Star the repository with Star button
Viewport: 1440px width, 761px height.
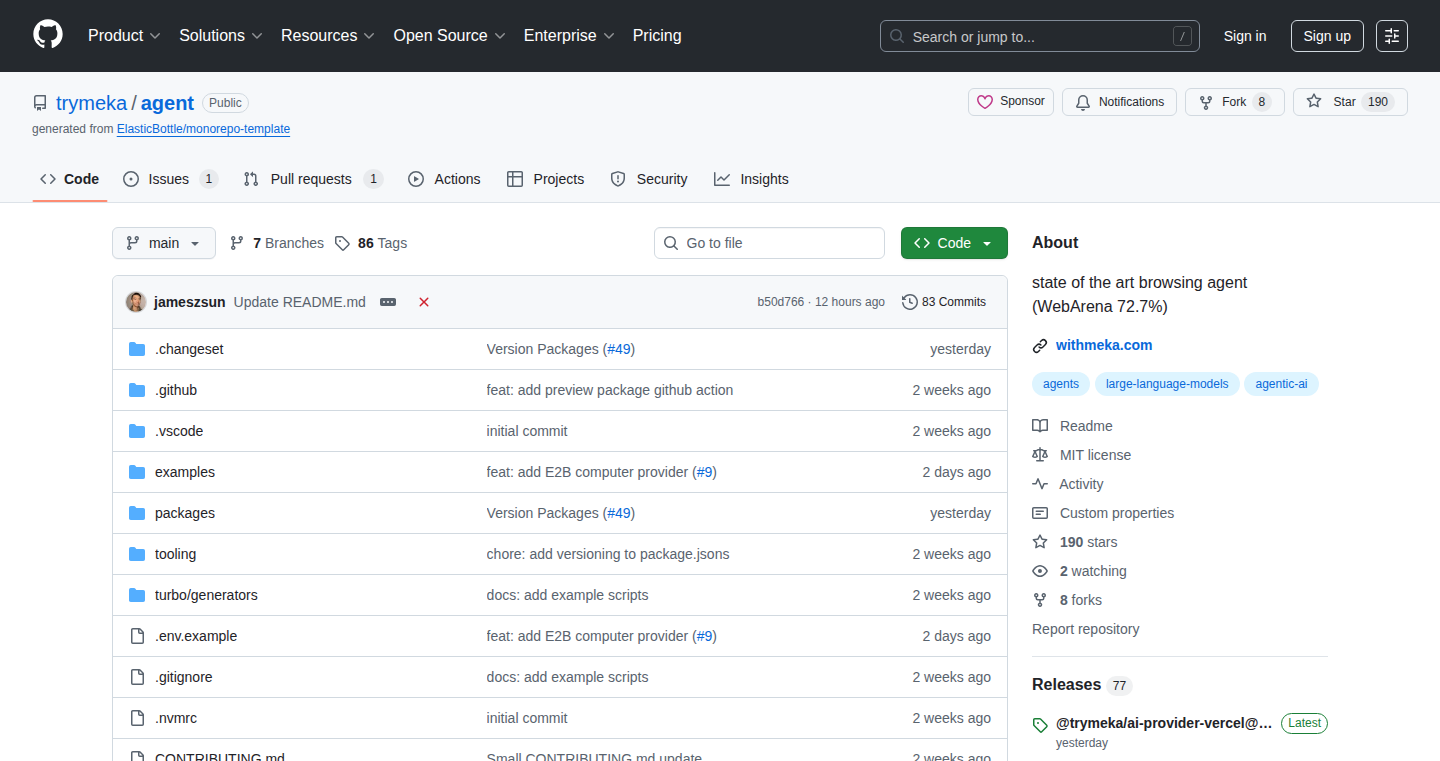[1350, 102]
